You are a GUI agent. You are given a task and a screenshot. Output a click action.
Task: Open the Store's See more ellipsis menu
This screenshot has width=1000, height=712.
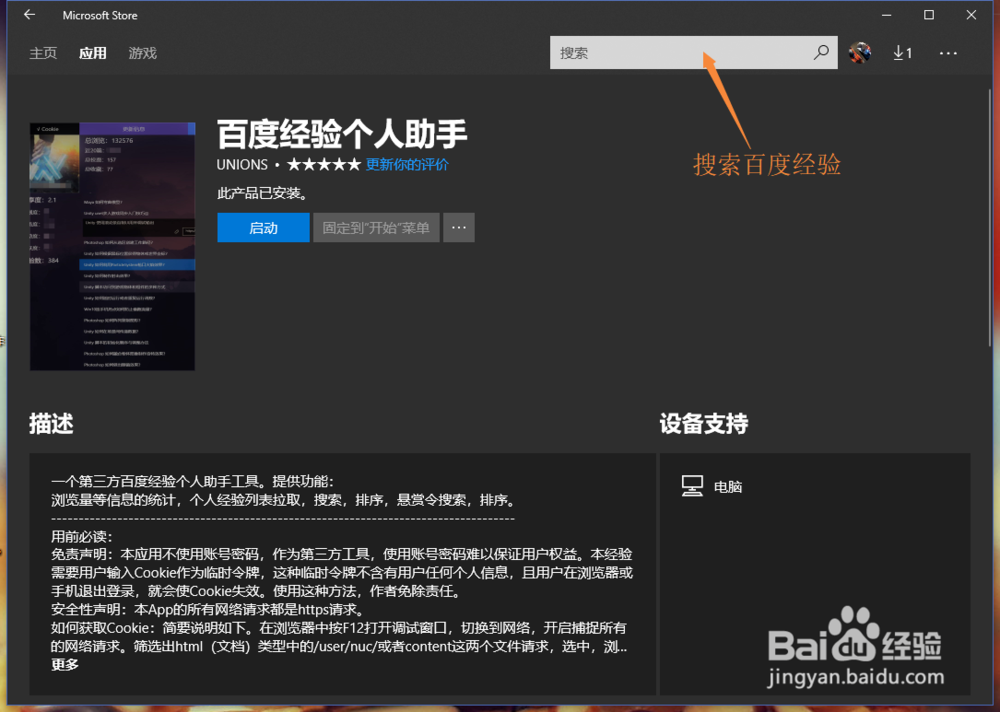pos(947,52)
